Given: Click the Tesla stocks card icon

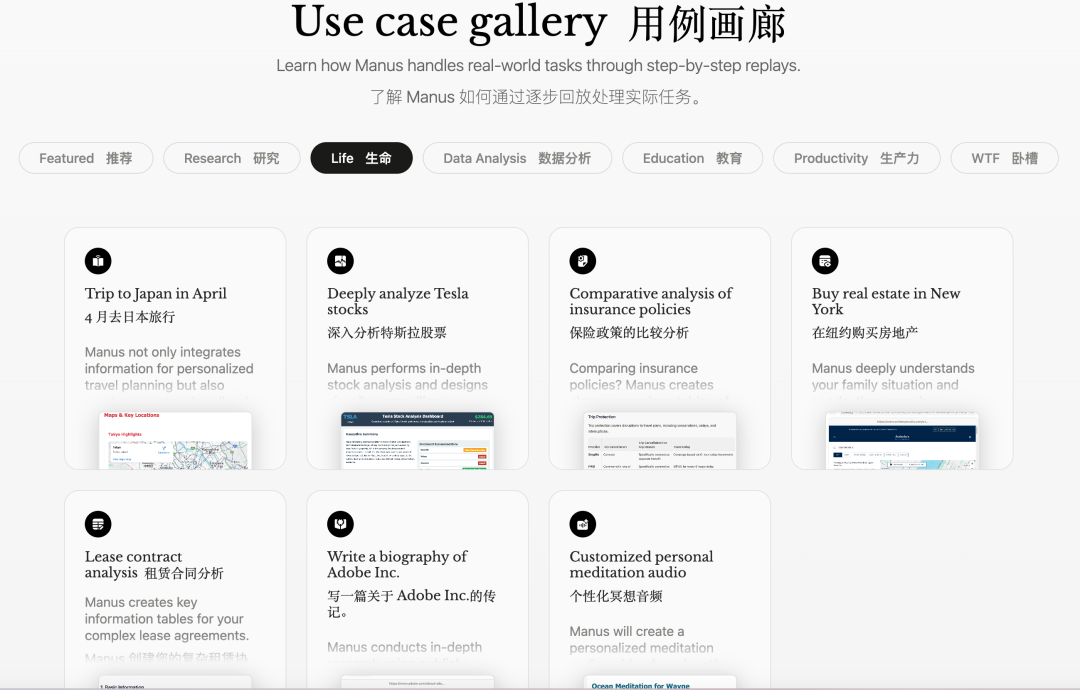Looking at the screenshot, I should [340, 261].
